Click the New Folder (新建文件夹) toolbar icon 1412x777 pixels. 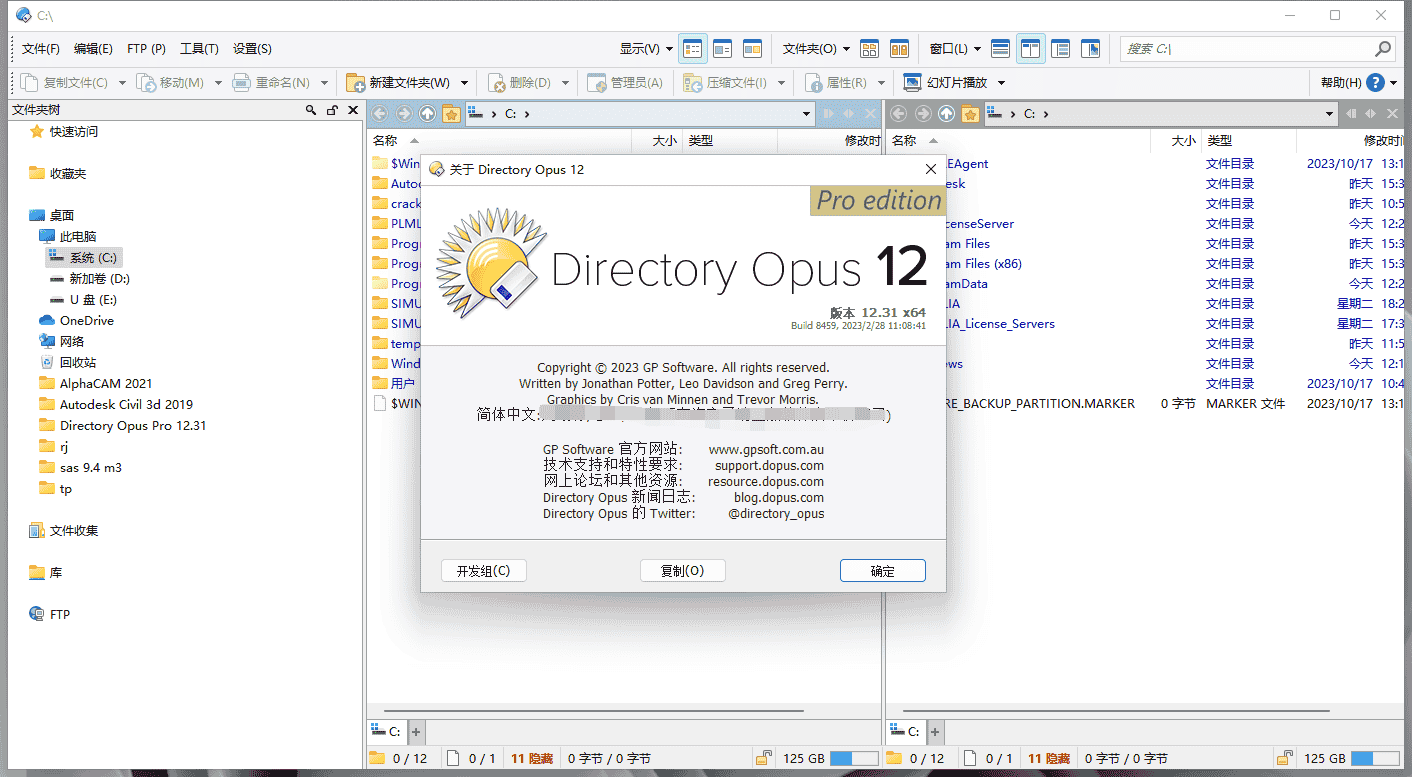[355, 83]
